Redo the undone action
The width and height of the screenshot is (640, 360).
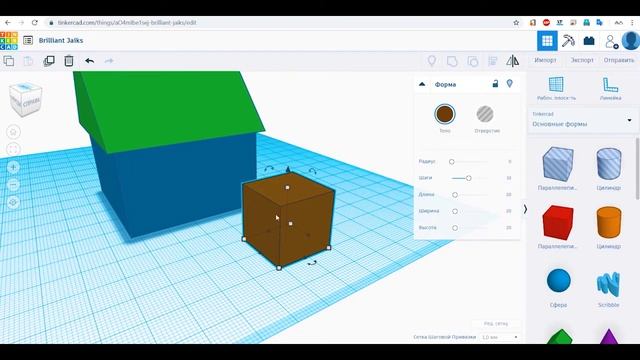(109, 61)
